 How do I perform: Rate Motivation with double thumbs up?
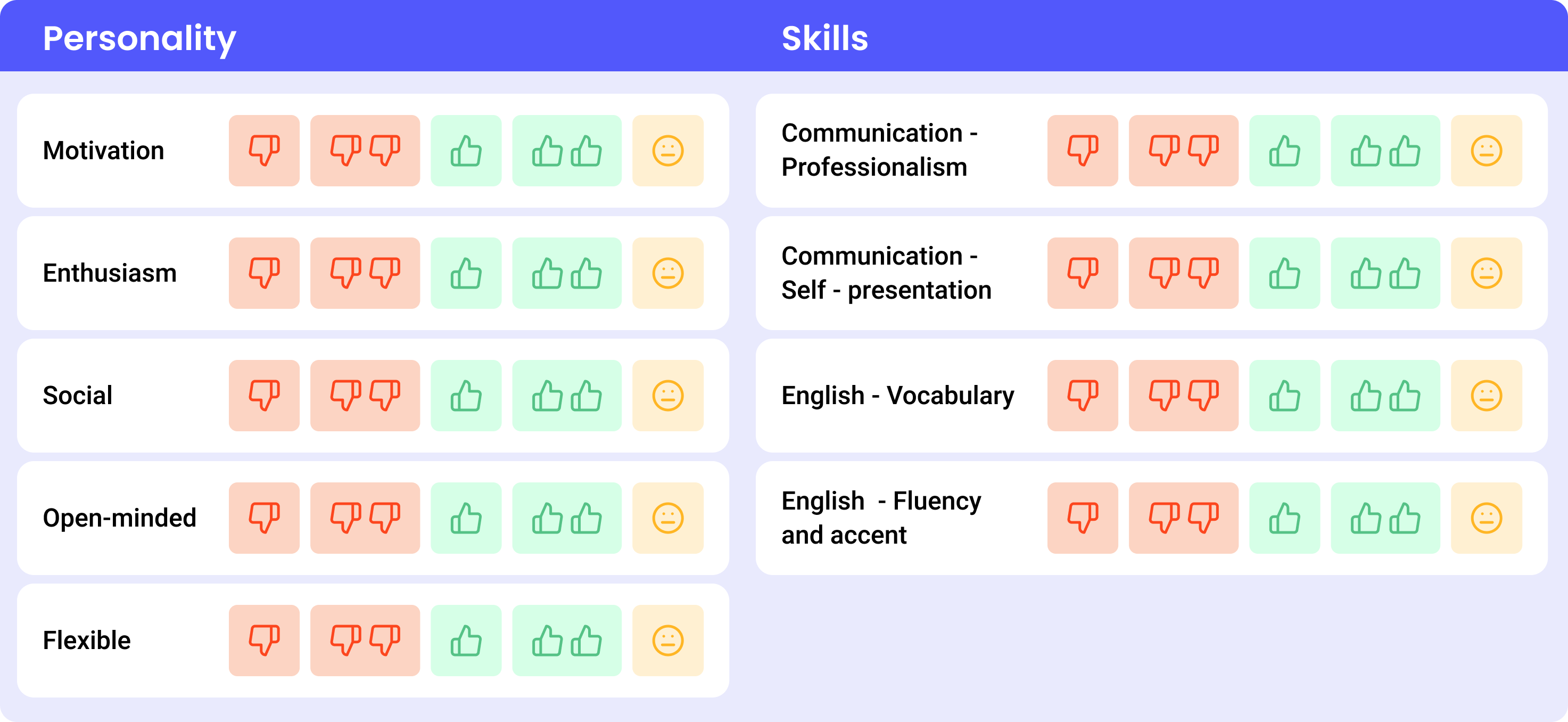567,150
